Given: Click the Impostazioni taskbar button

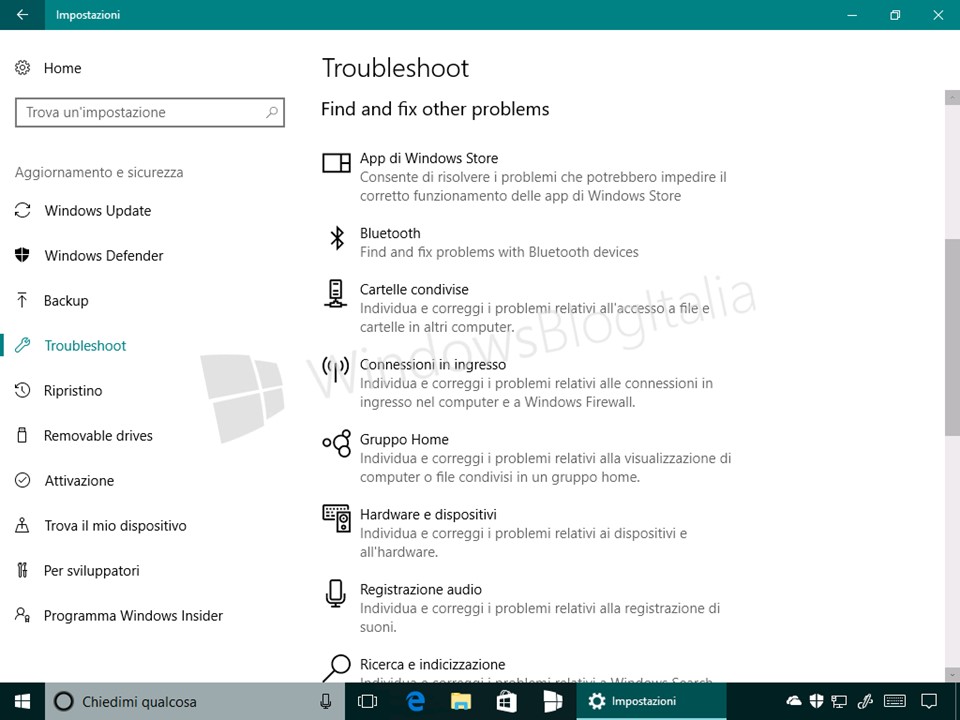Looking at the screenshot, I should tap(651, 701).
